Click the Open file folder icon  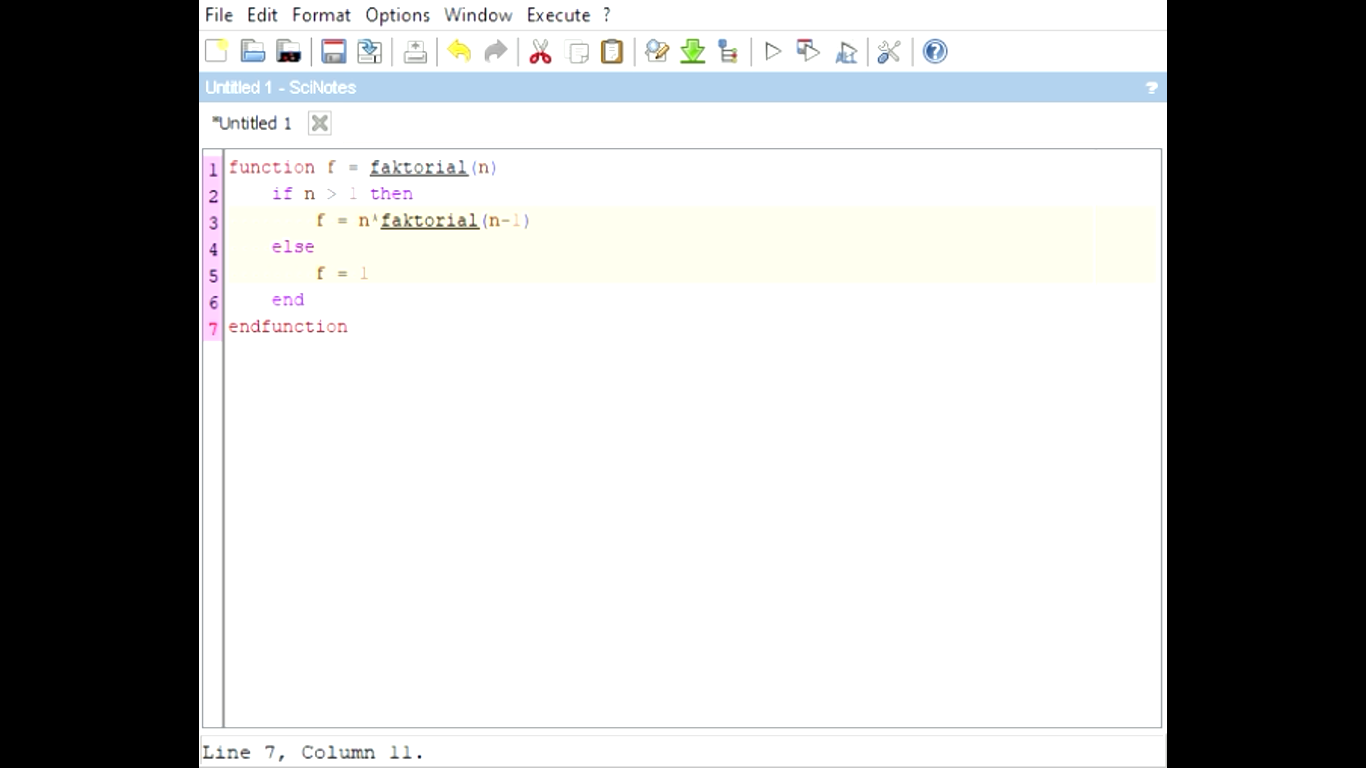(x=253, y=51)
